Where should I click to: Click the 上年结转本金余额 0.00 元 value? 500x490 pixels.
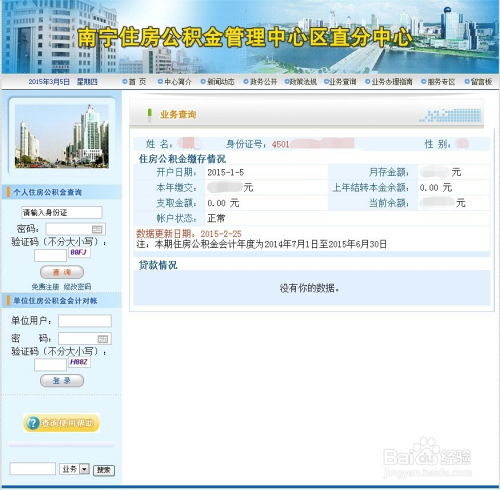[436, 188]
